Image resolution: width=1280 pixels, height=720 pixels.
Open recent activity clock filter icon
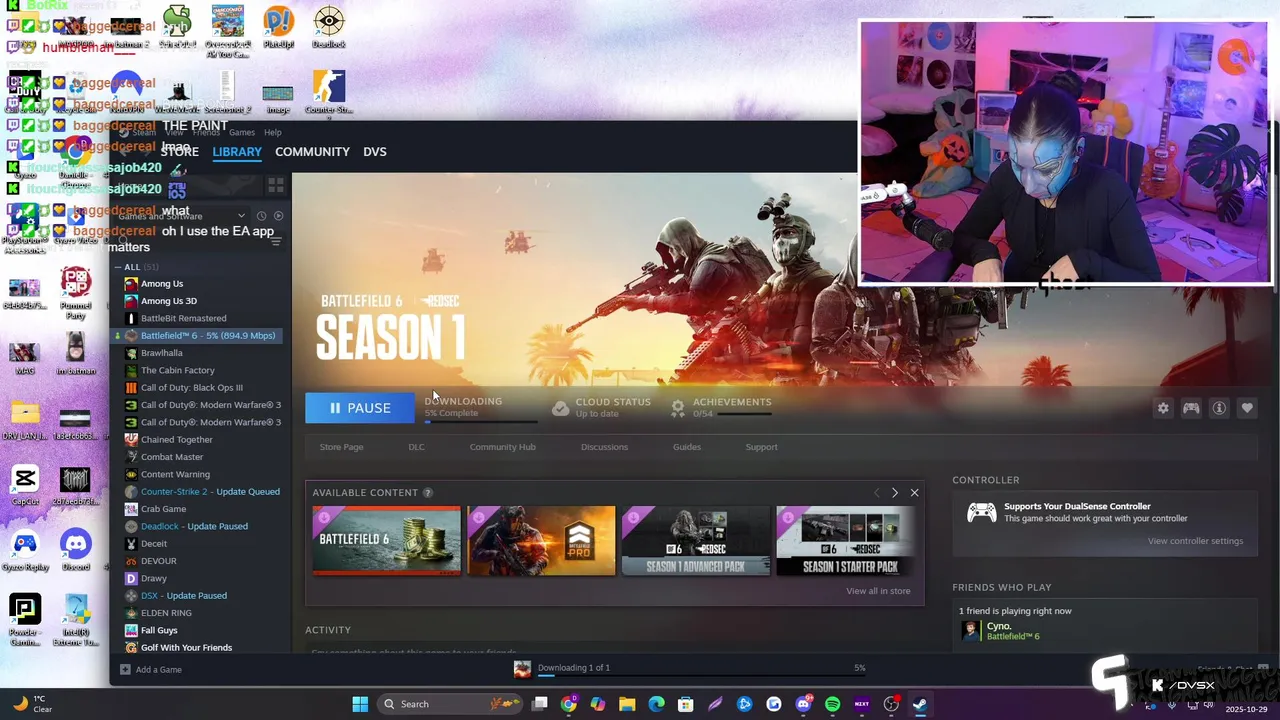(x=262, y=216)
